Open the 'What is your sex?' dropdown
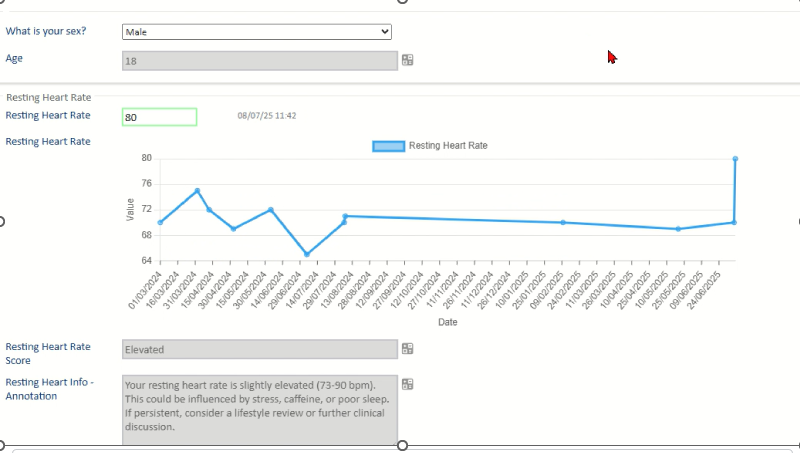Viewport: 800px width, 453px height. pyautogui.click(x=256, y=32)
